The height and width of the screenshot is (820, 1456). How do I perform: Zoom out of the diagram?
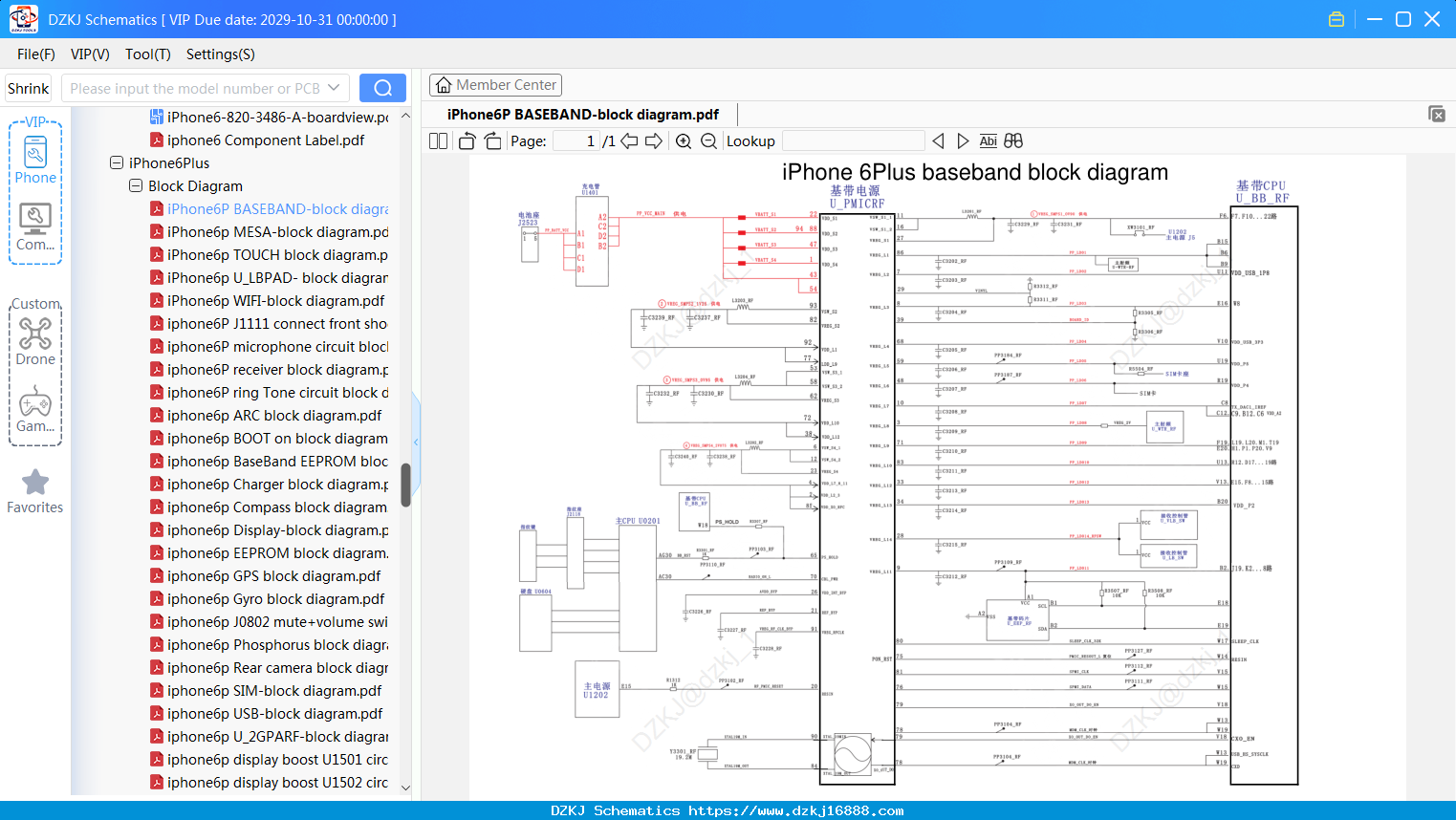click(708, 141)
